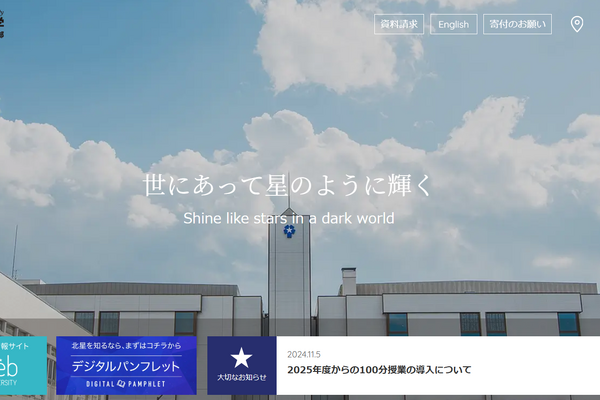The image size is (600, 400).
Task: Open the デジタルパンフレット banner
Action: point(126,366)
